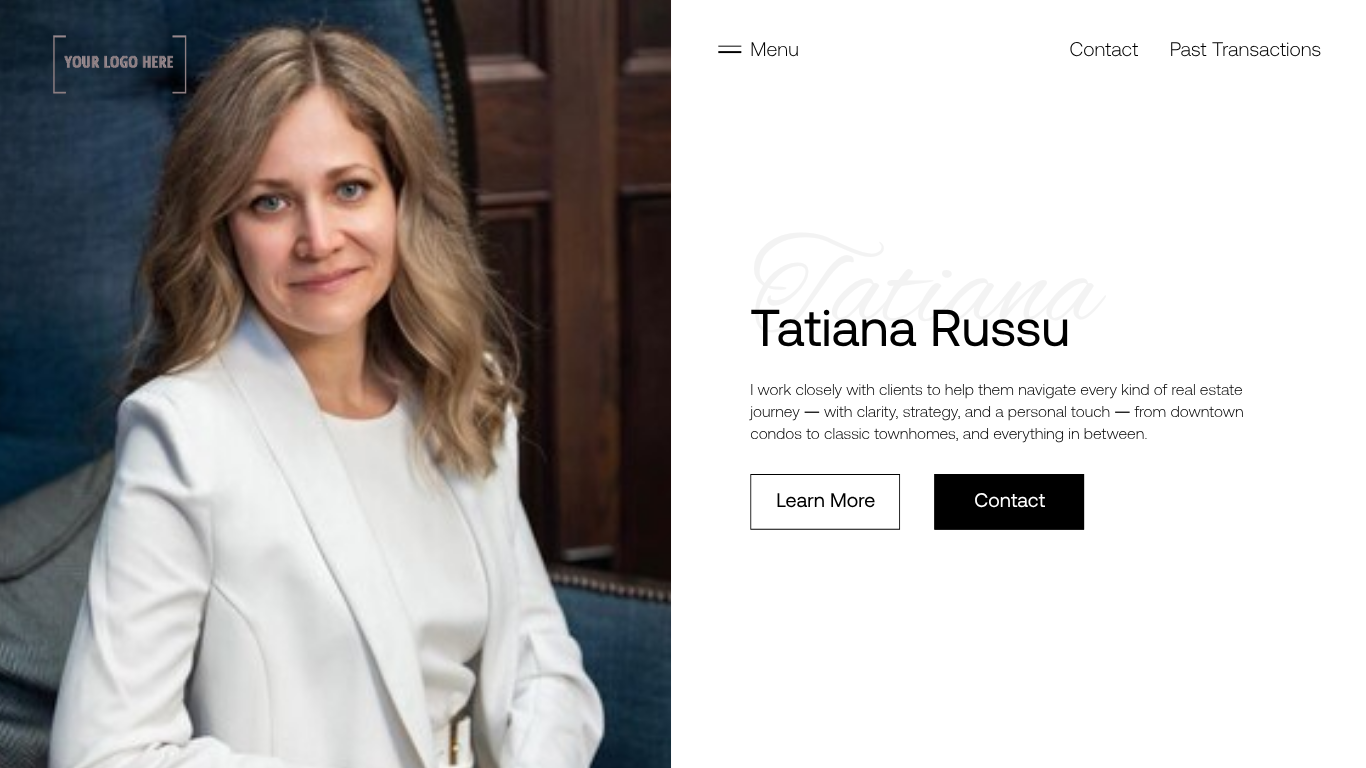Open the hamburger menu icon
This screenshot has height=768, width=1366.
click(729, 50)
